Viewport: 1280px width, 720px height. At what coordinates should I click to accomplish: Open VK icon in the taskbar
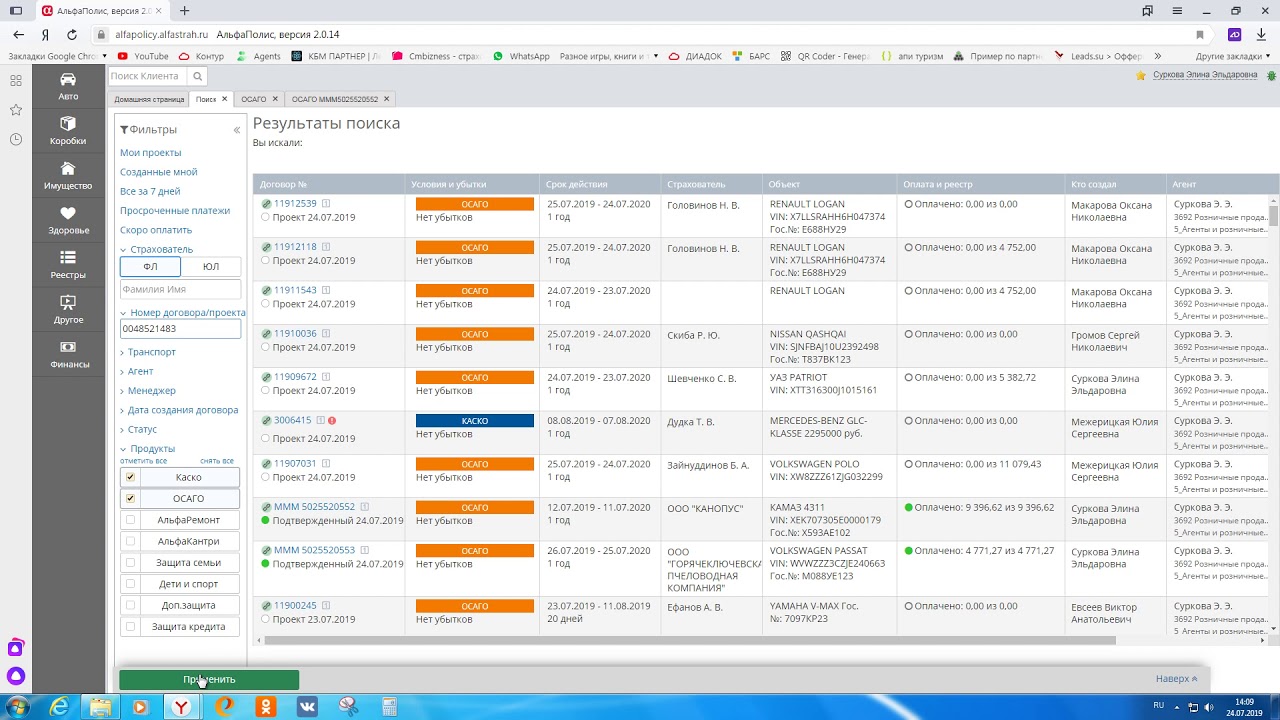click(307, 706)
